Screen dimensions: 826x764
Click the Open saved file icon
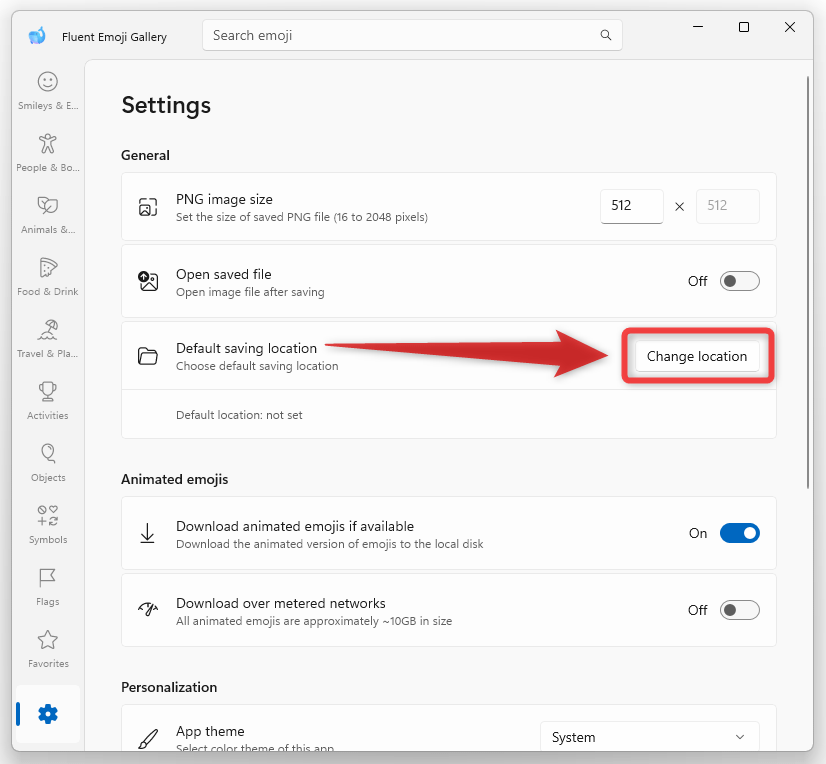148,281
